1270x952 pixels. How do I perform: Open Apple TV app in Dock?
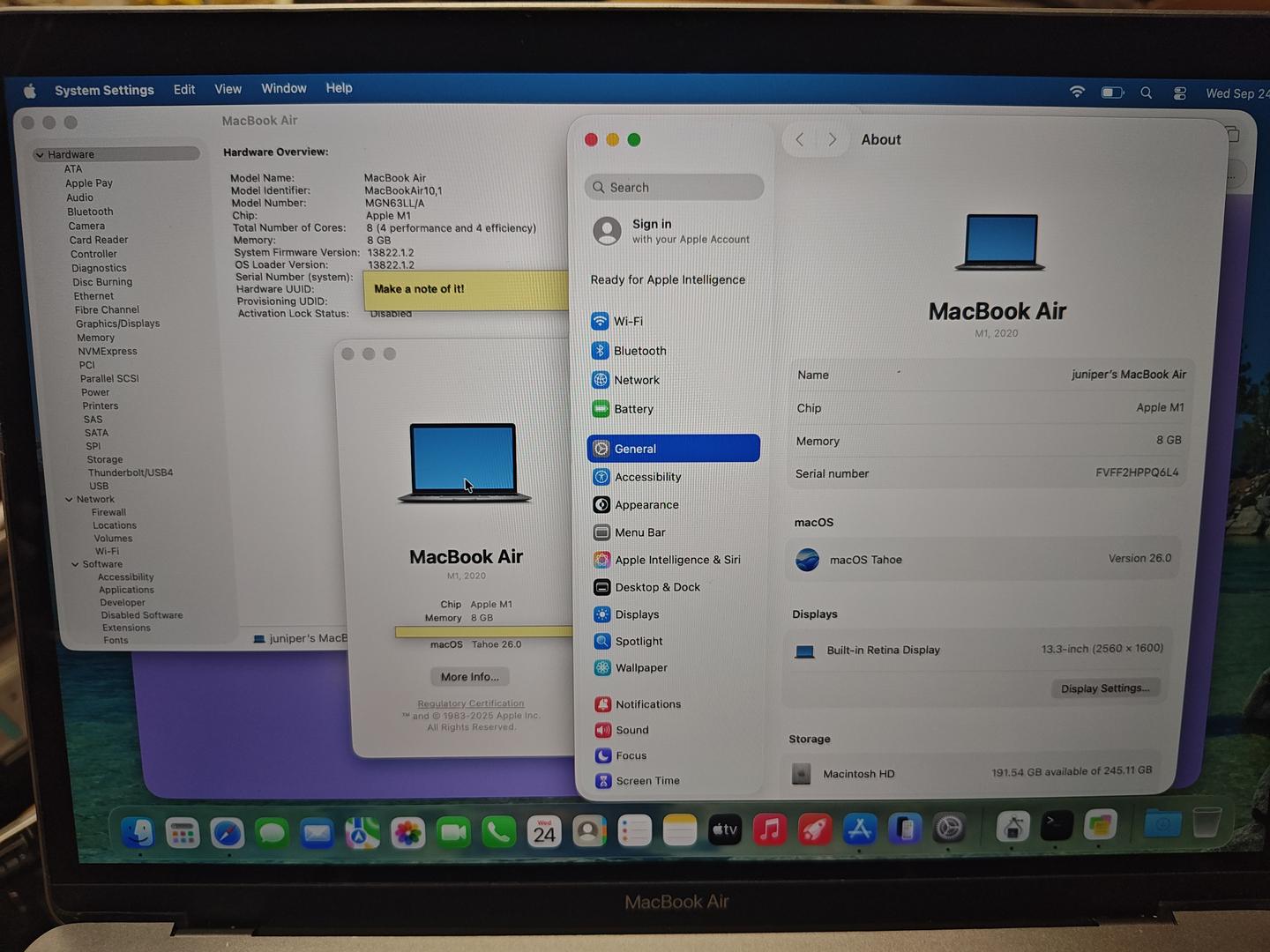click(x=725, y=830)
